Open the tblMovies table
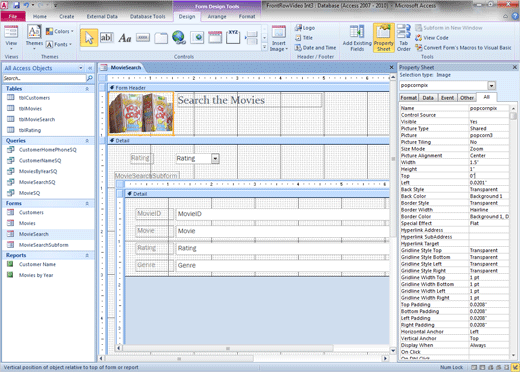 click(30, 108)
